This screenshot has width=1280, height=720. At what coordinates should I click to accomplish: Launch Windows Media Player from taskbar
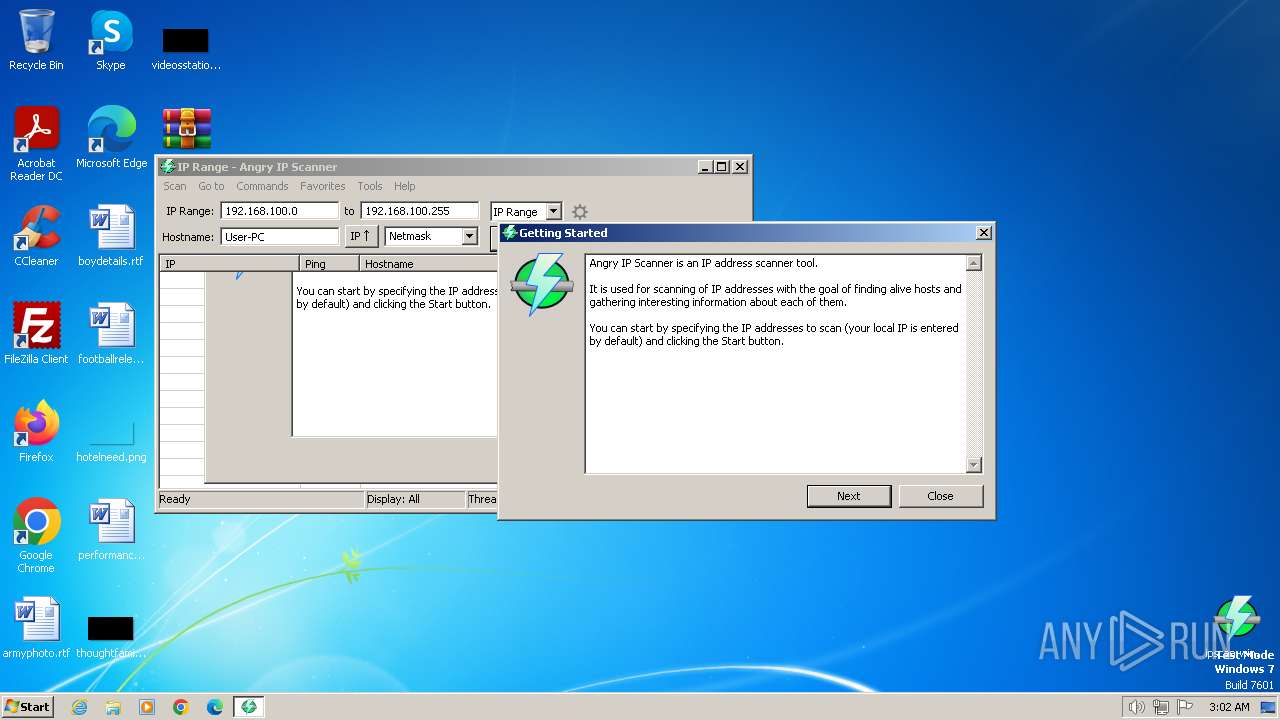pyautogui.click(x=147, y=707)
